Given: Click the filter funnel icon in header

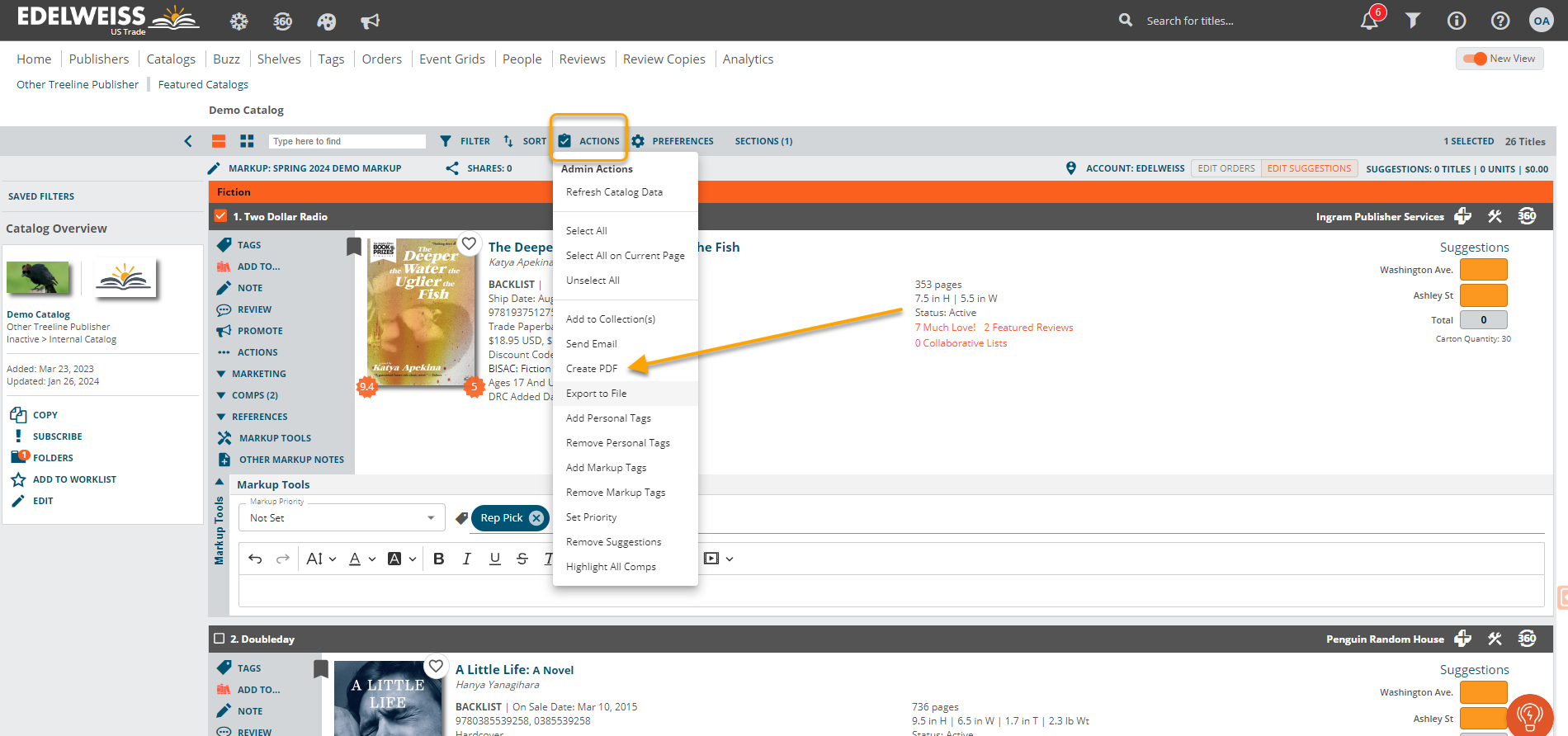Looking at the screenshot, I should pyautogui.click(x=1413, y=21).
